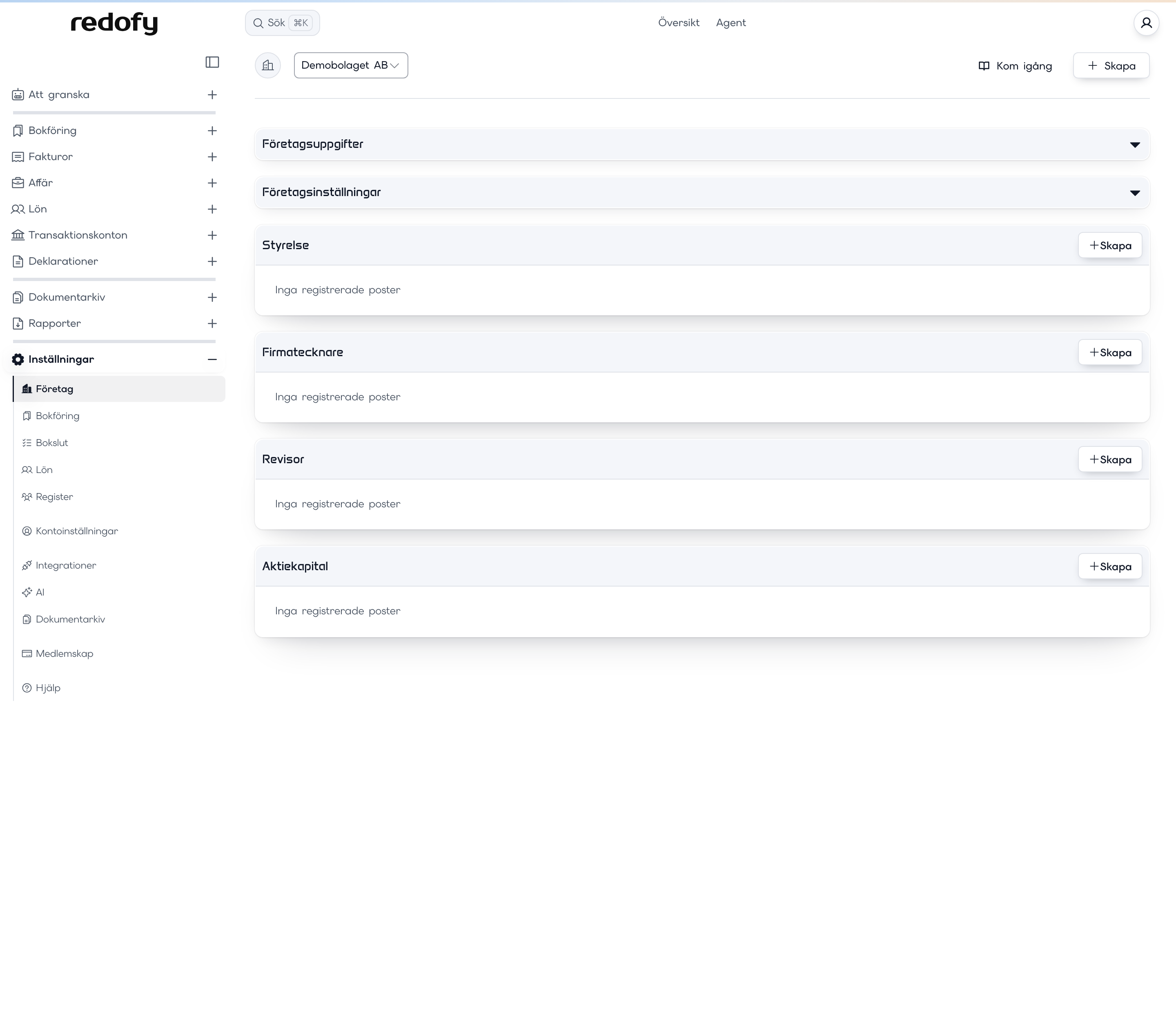Click the Företagsinställningar heading
Image resolution: width=1176 pixels, height=1013 pixels.
point(321,192)
